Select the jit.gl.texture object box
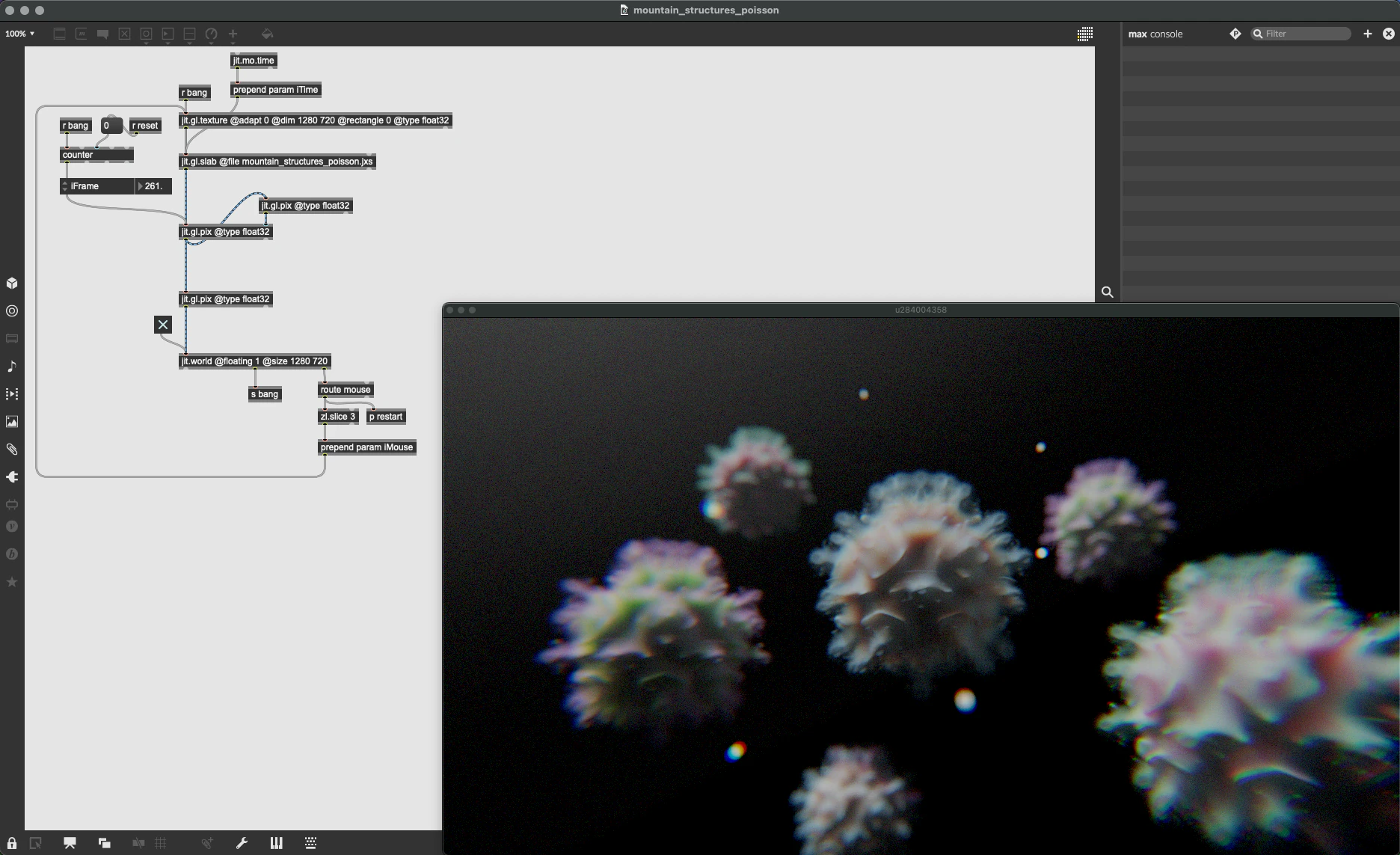This screenshot has height=855, width=1400. click(x=316, y=120)
